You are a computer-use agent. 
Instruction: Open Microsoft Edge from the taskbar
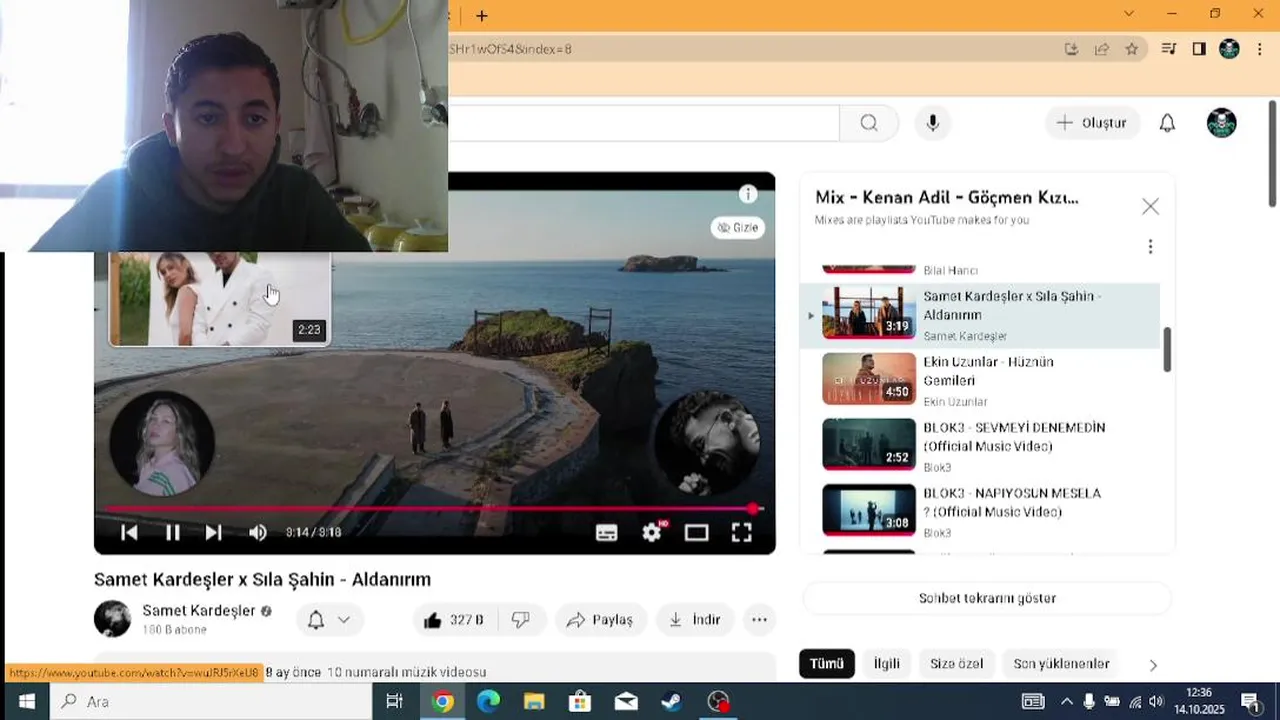click(x=488, y=701)
